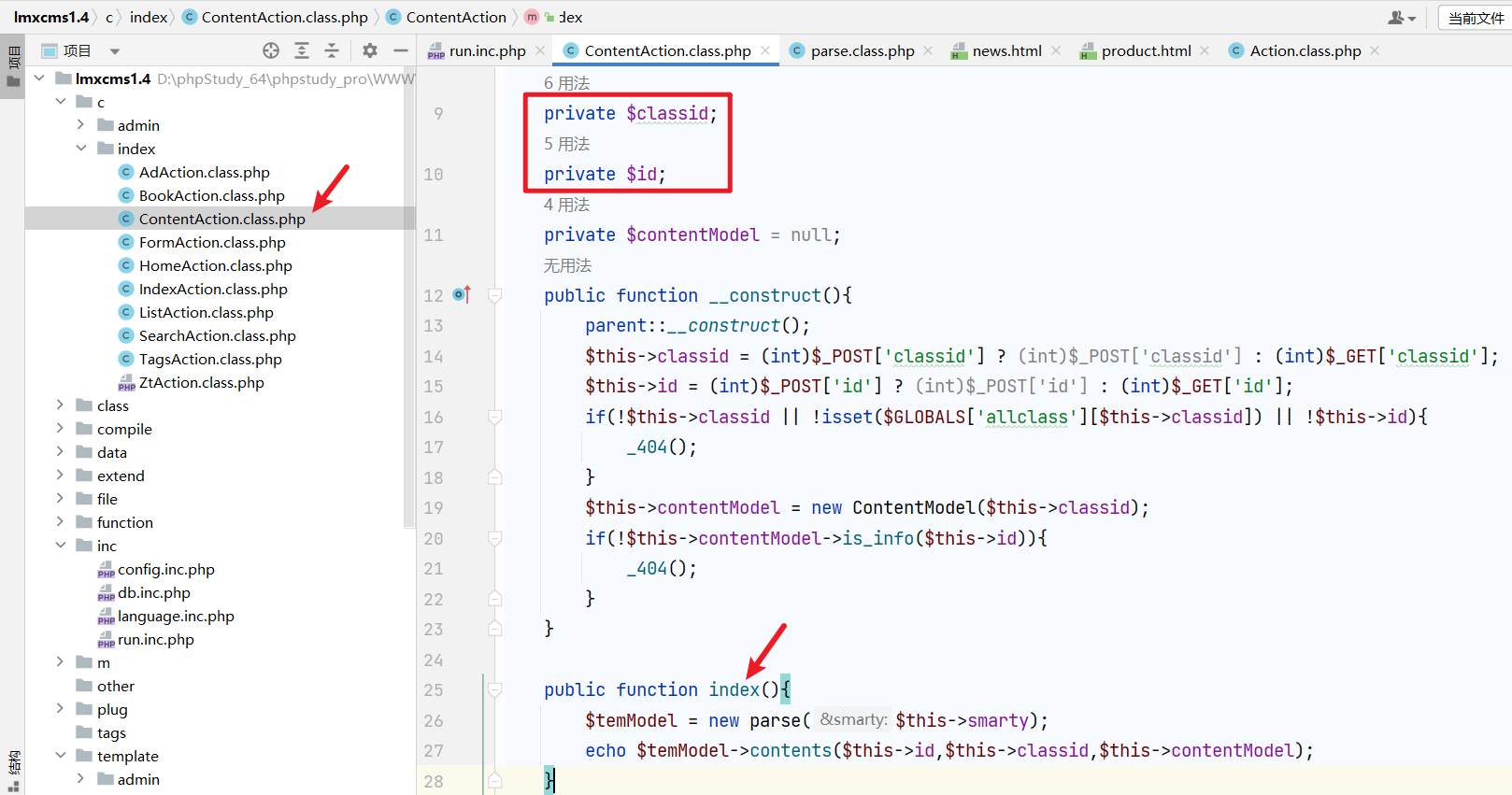
Task: Open the Structure tool window stripe button
Action: tap(13, 771)
